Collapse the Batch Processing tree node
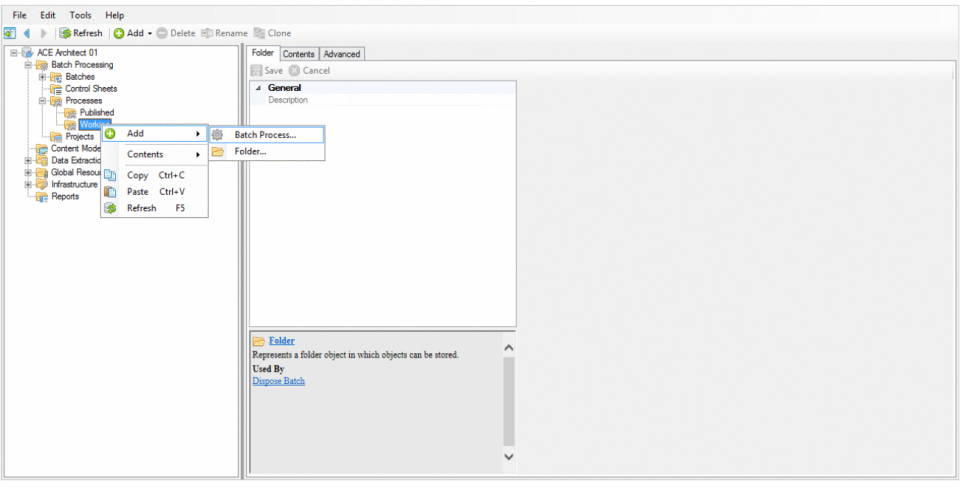The image size is (960, 500). [28, 65]
